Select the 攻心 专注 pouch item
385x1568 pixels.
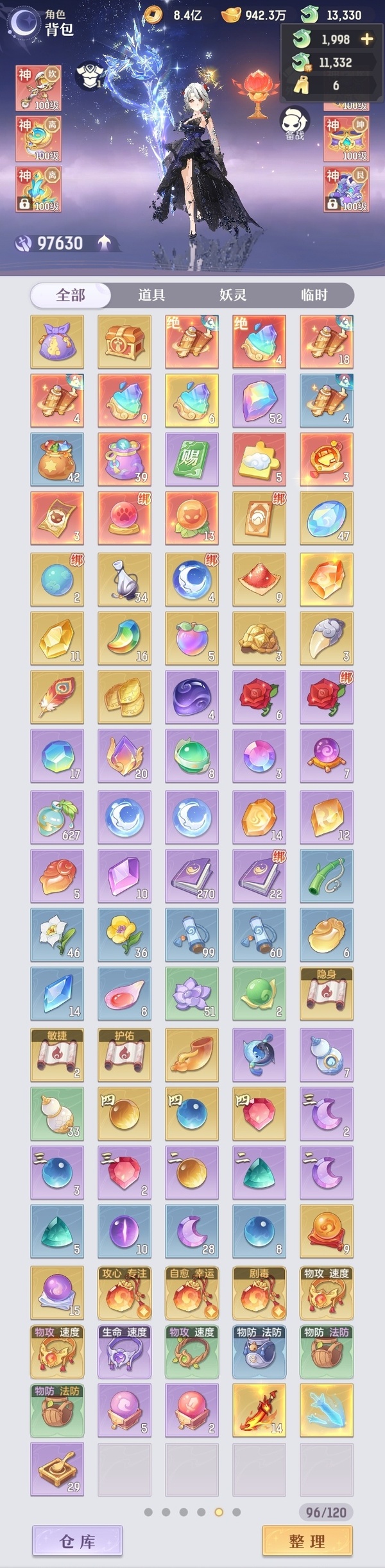click(x=124, y=1292)
